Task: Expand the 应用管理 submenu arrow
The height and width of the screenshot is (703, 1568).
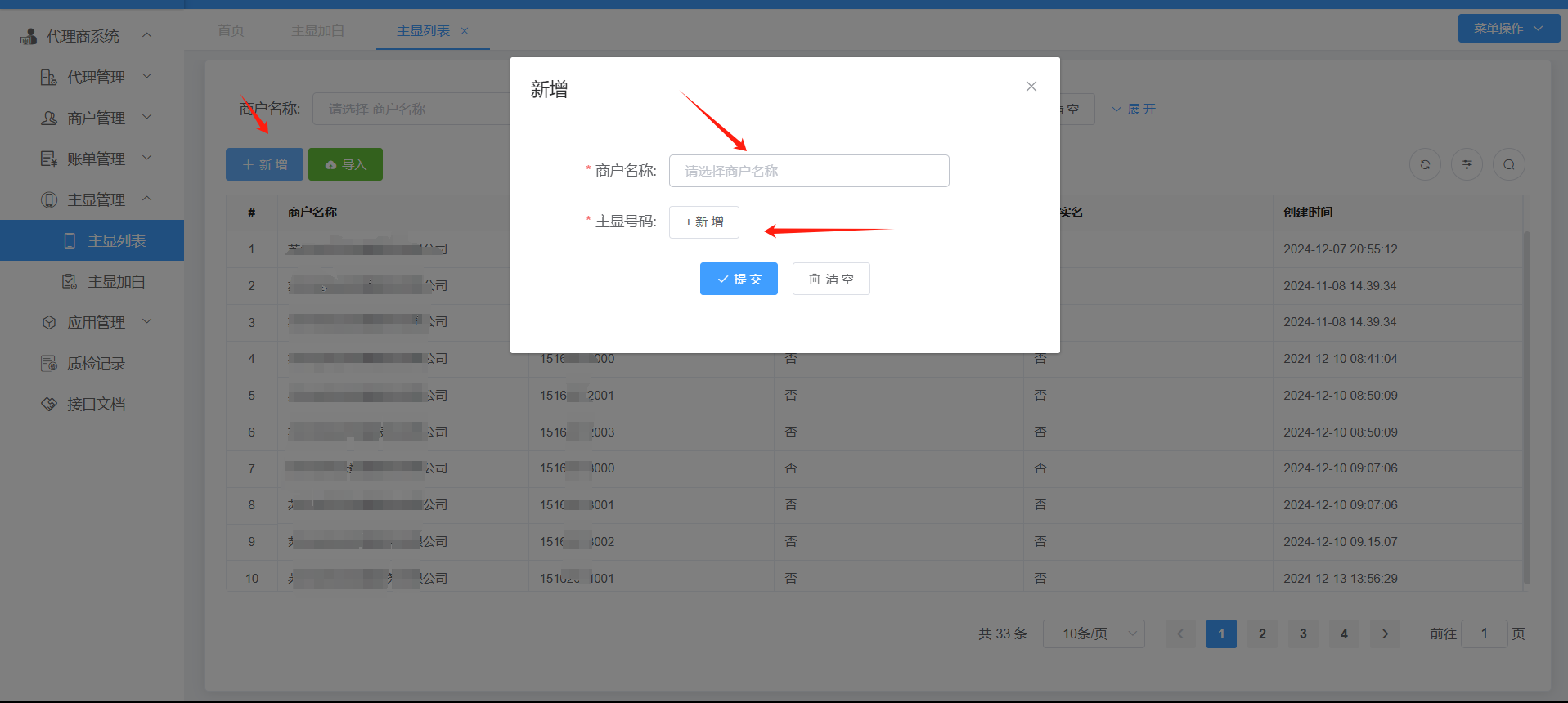Action: tap(147, 321)
